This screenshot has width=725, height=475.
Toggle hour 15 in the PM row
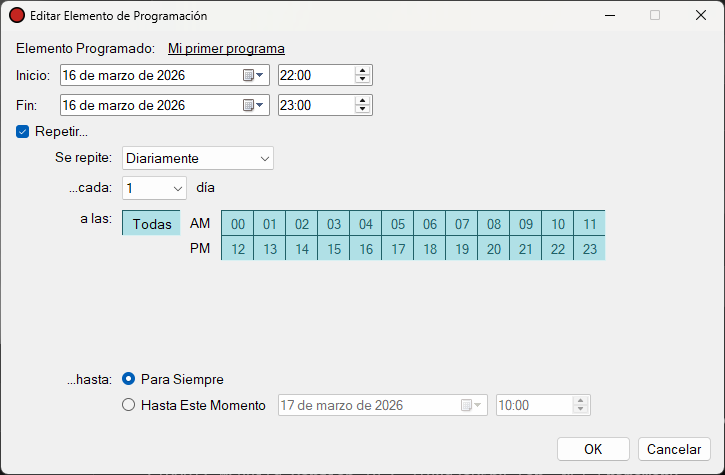(333, 248)
